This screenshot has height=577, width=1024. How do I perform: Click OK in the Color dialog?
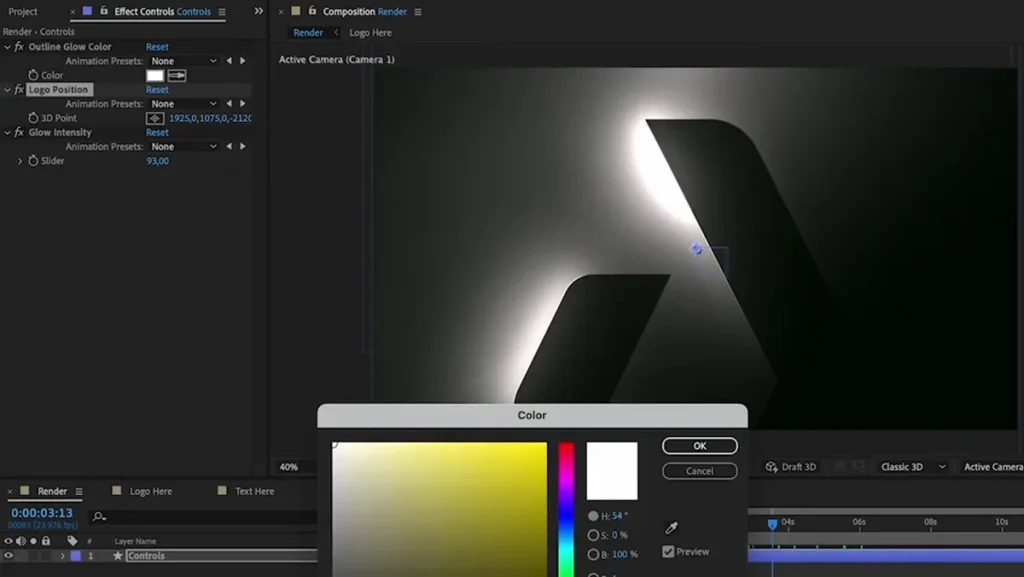point(699,446)
